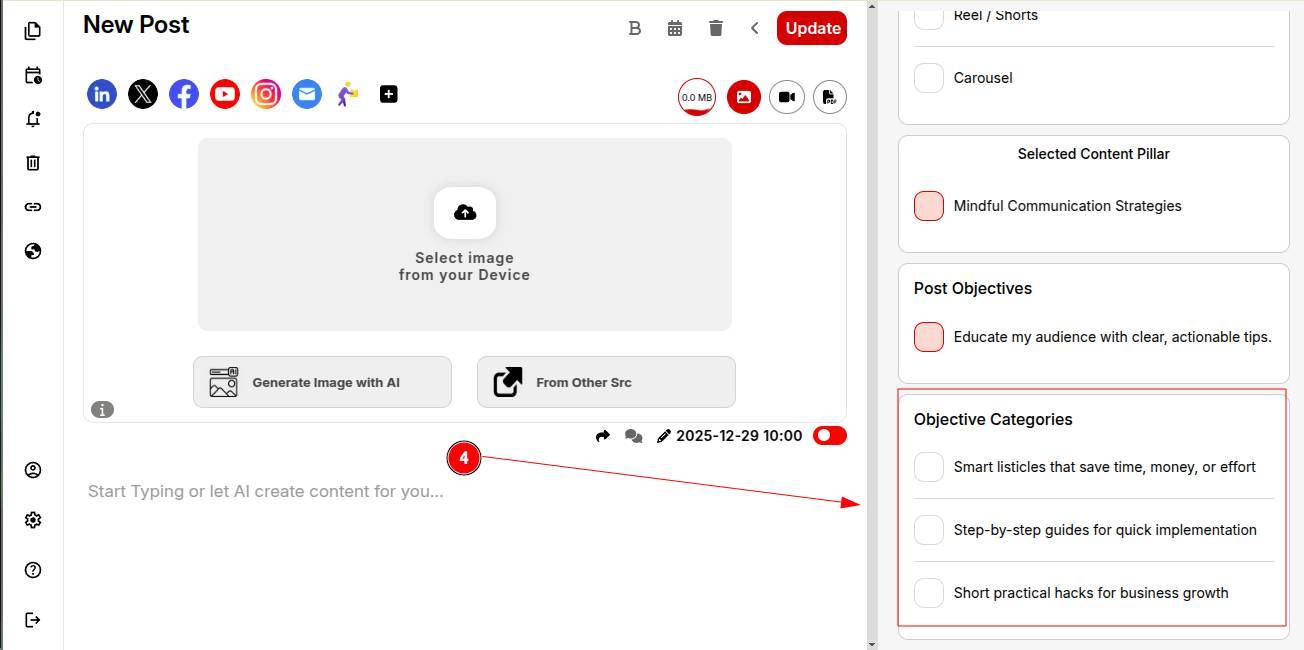Enable 'Short practical hacks for business growth'
Image resolution: width=1304 pixels, height=650 pixels.
click(929, 593)
